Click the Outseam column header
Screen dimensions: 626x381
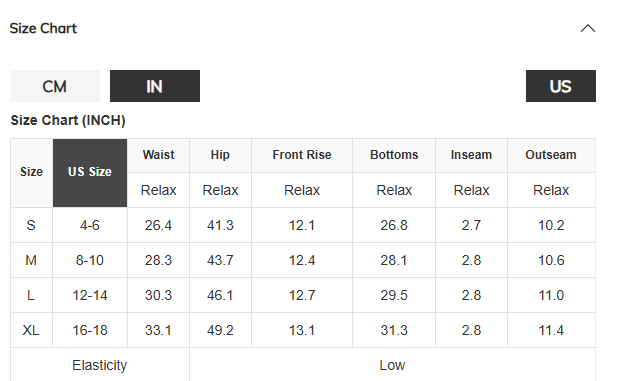pyautogui.click(x=551, y=155)
